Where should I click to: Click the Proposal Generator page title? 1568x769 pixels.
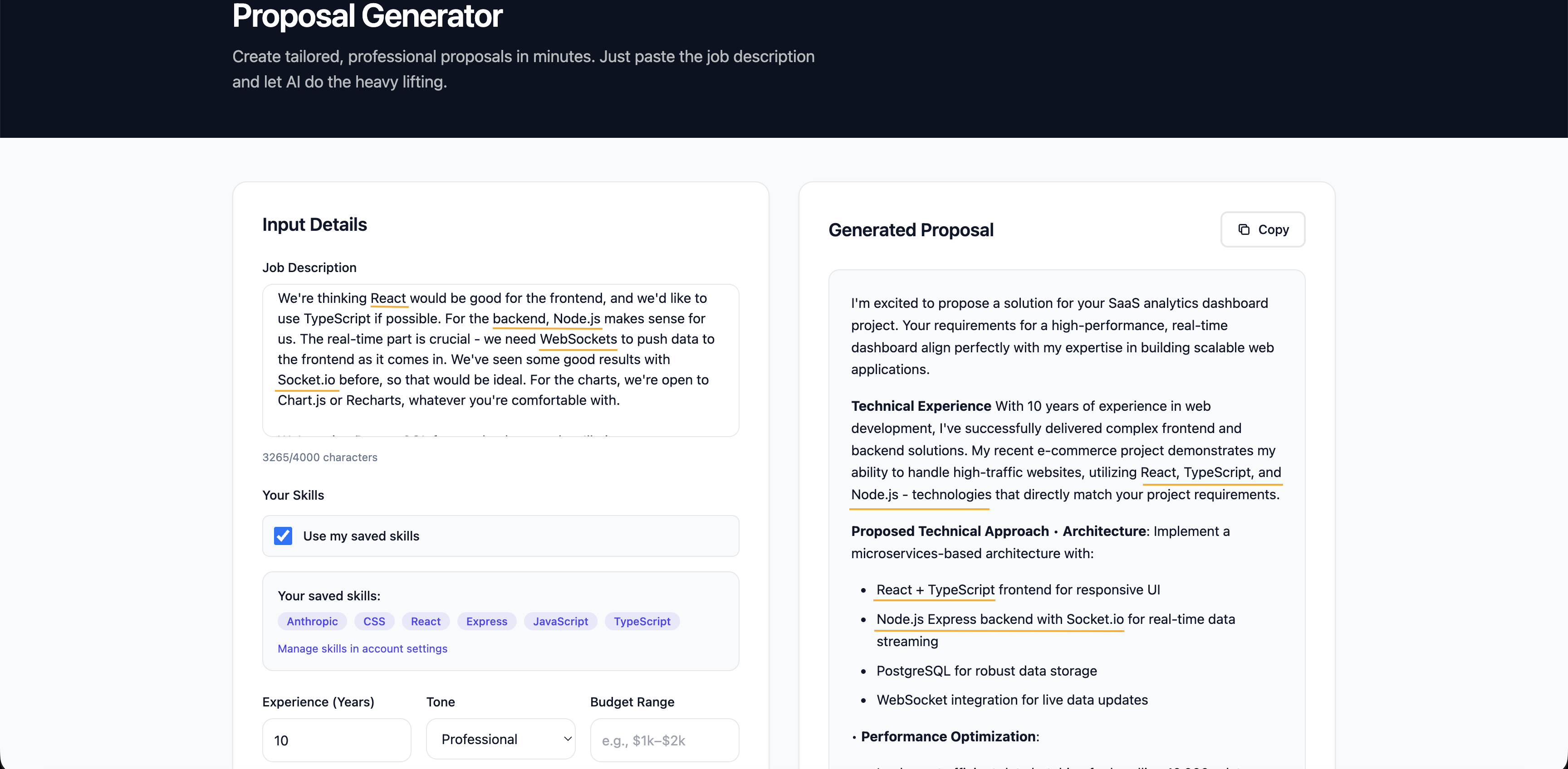tap(367, 16)
